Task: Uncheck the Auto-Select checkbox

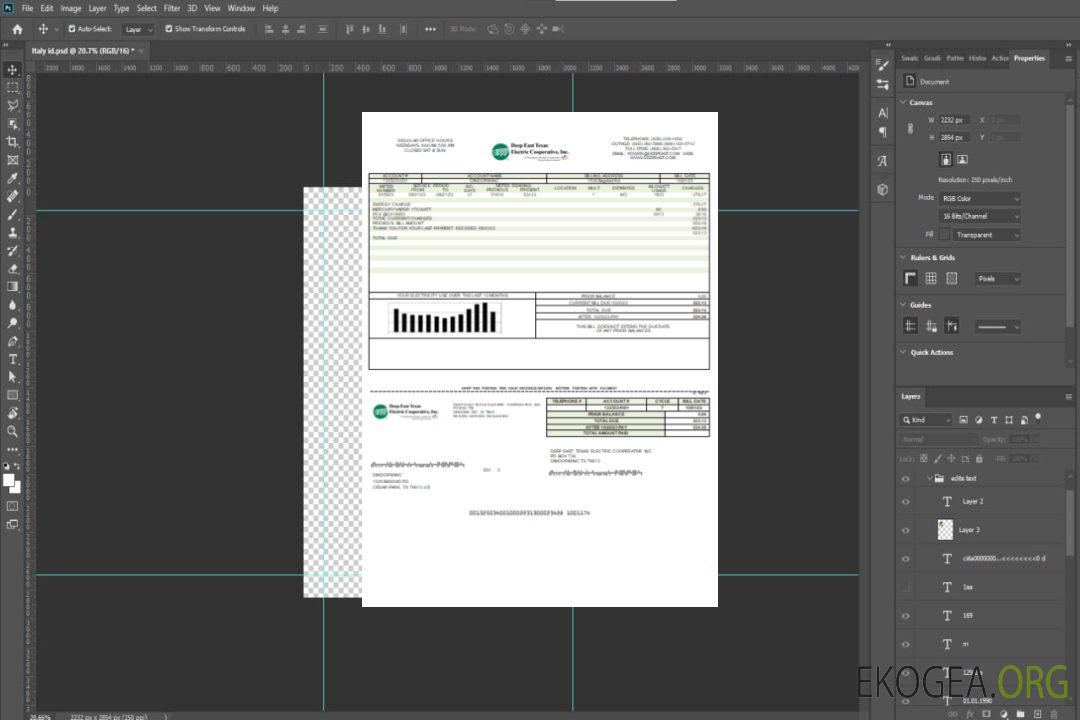Action: (72, 29)
